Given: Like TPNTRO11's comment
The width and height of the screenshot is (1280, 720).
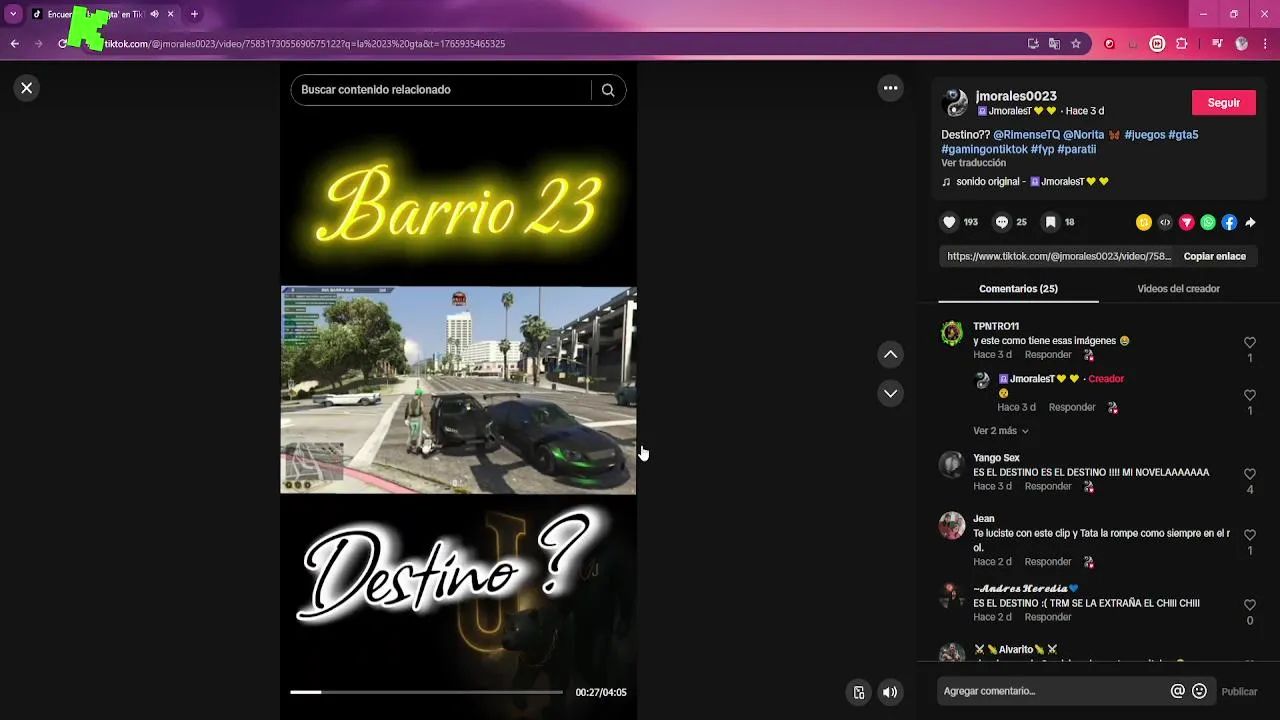Looking at the screenshot, I should point(1249,343).
